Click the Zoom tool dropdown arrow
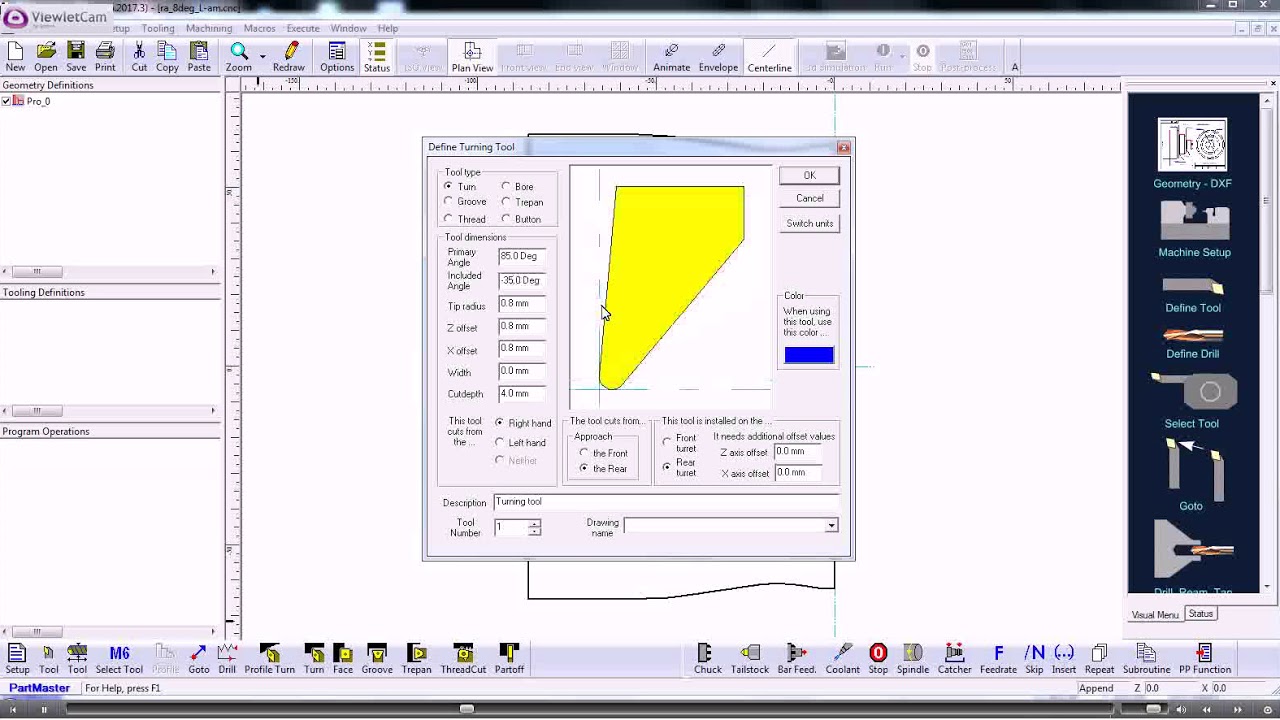Viewport: 1280px width, 720px height. (x=262, y=56)
